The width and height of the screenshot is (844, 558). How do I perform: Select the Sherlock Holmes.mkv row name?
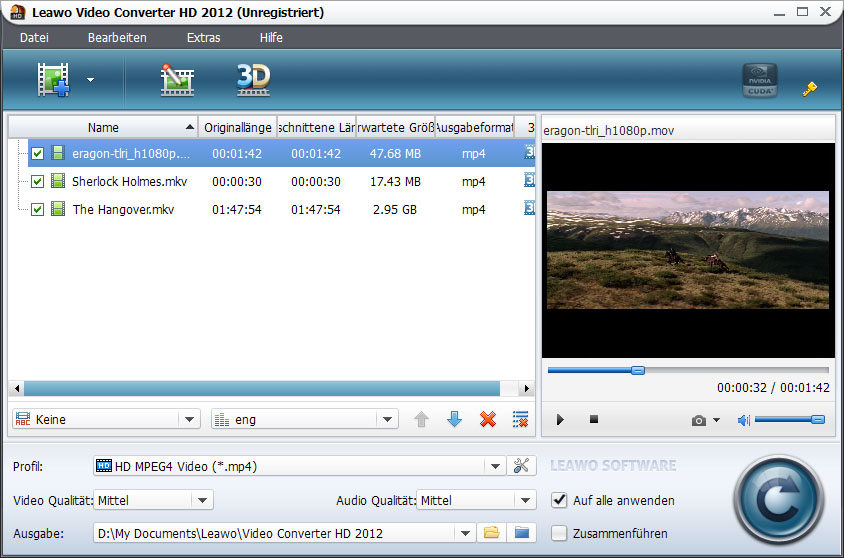coord(130,181)
